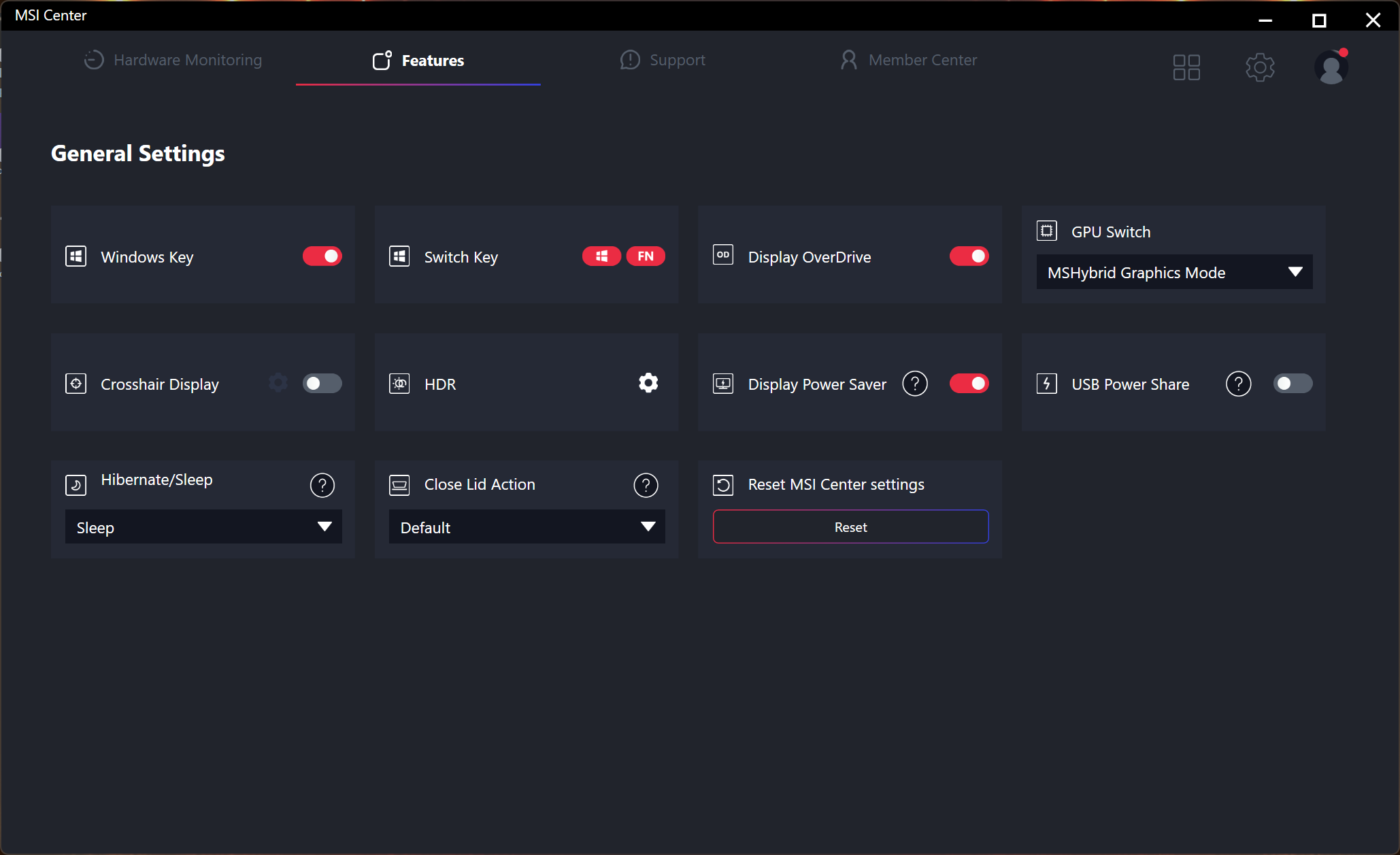Image resolution: width=1400 pixels, height=855 pixels.
Task: Open Crosshair Display settings gear
Action: pos(278,383)
